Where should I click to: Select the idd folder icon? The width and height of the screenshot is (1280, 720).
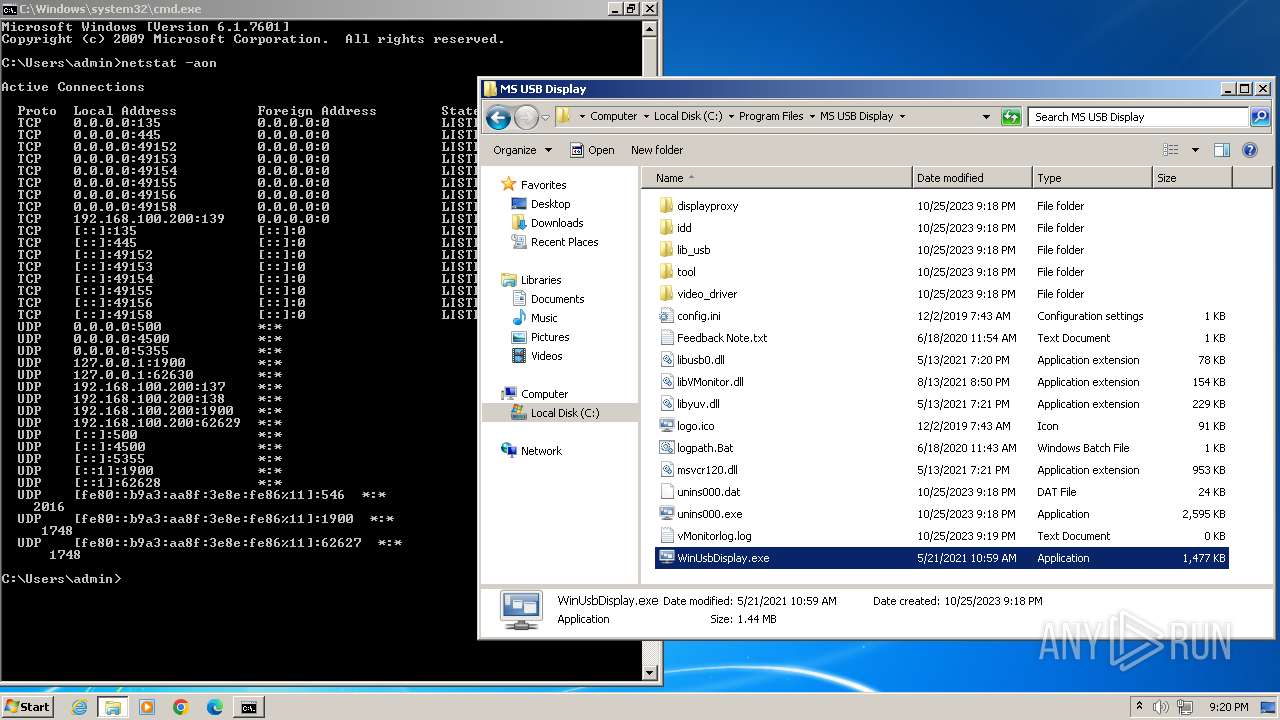(667, 228)
